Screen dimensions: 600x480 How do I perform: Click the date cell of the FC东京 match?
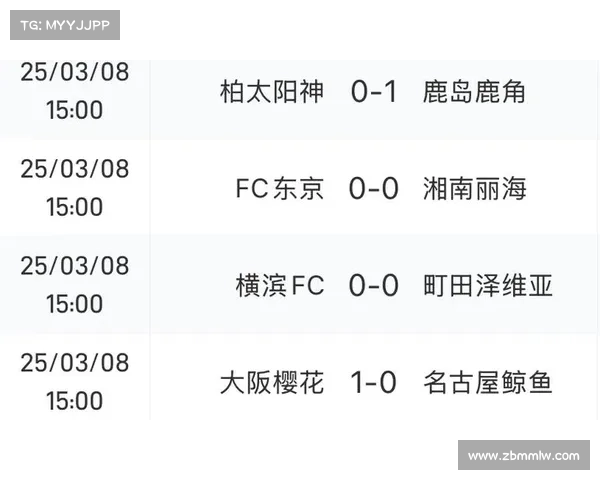[x=75, y=188]
